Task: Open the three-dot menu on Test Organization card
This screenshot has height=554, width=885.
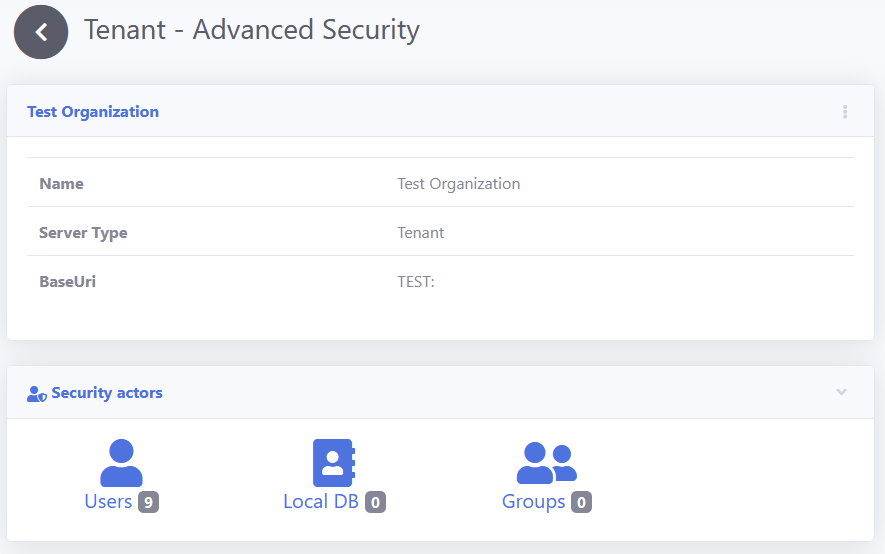Action: click(x=845, y=112)
